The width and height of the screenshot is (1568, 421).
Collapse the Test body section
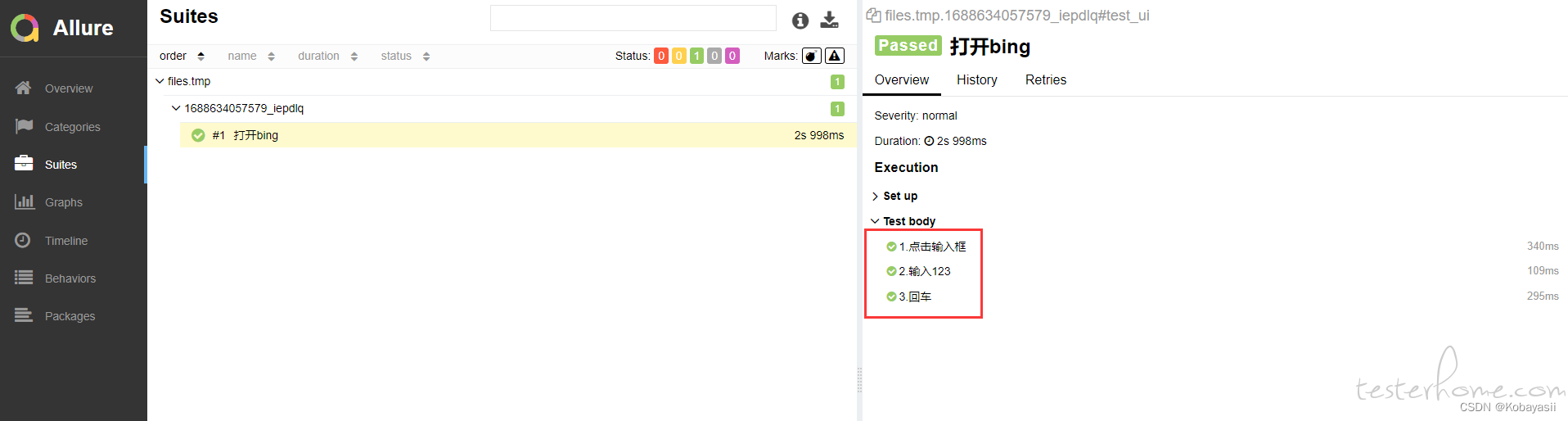click(x=903, y=221)
